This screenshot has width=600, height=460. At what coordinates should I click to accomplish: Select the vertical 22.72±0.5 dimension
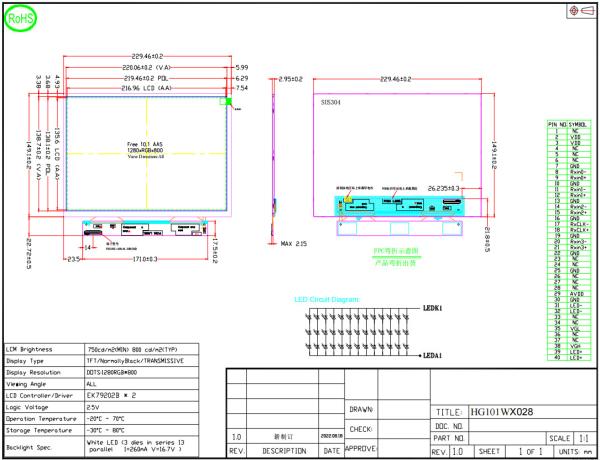click(x=29, y=254)
